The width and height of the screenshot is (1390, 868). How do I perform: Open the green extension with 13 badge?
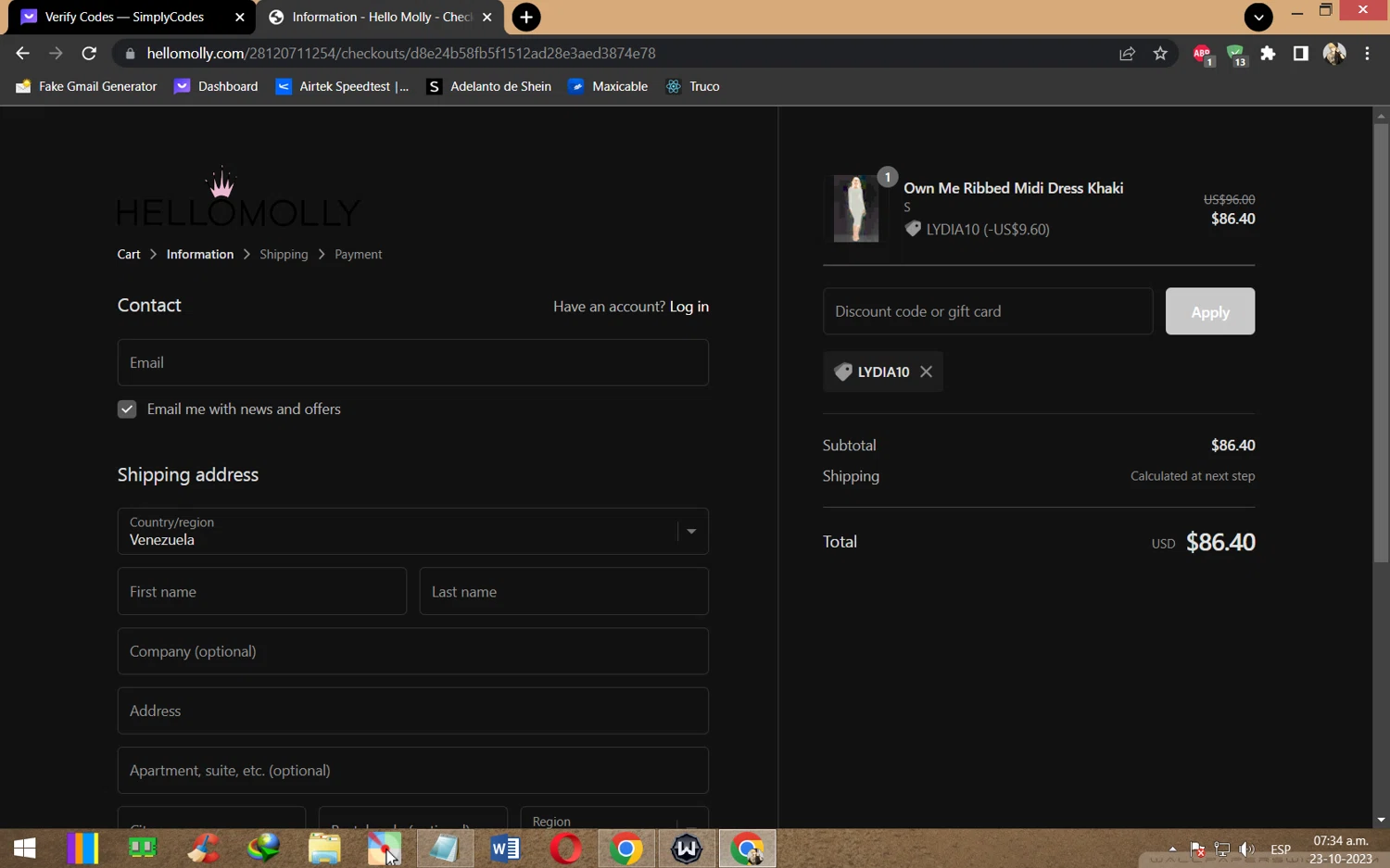1236,54
